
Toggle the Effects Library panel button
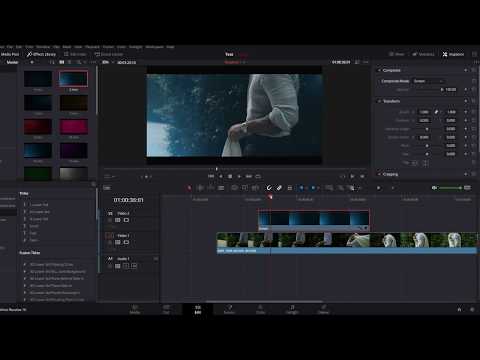click(41, 54)
